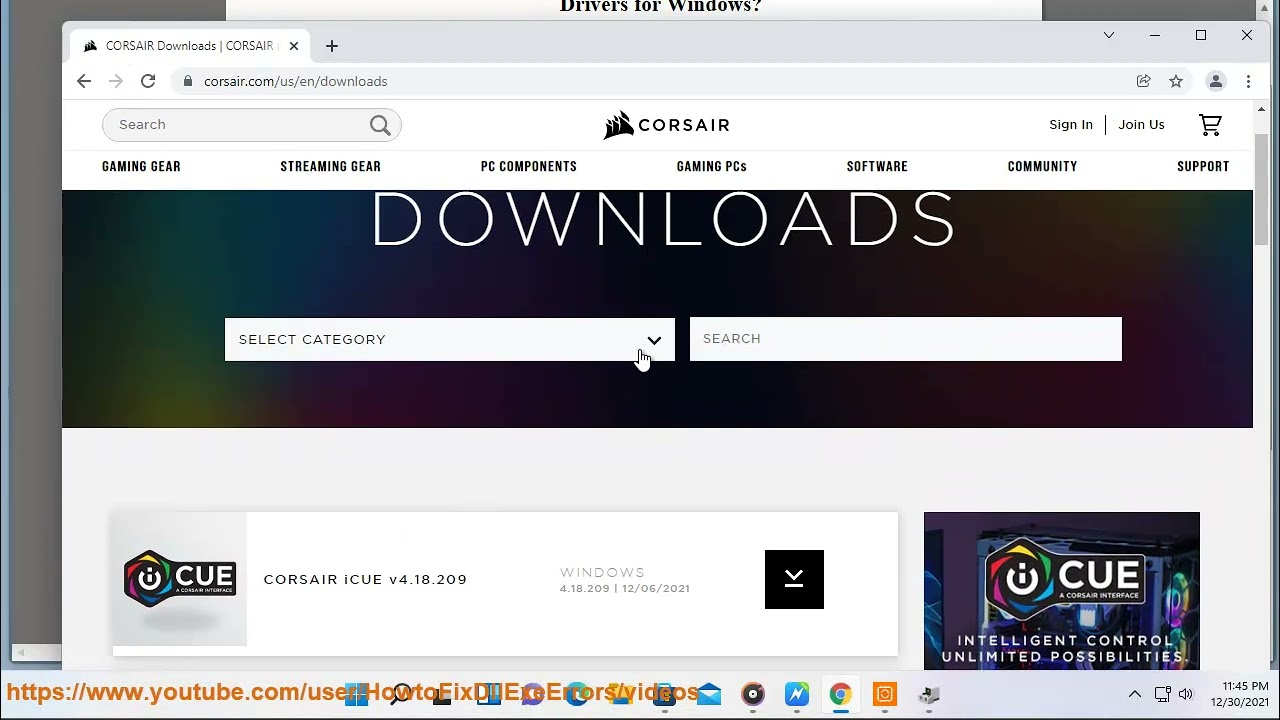Open Gaming PCs menu
Viewport: 1280px width, 720px height.
(x=712, y=166)
